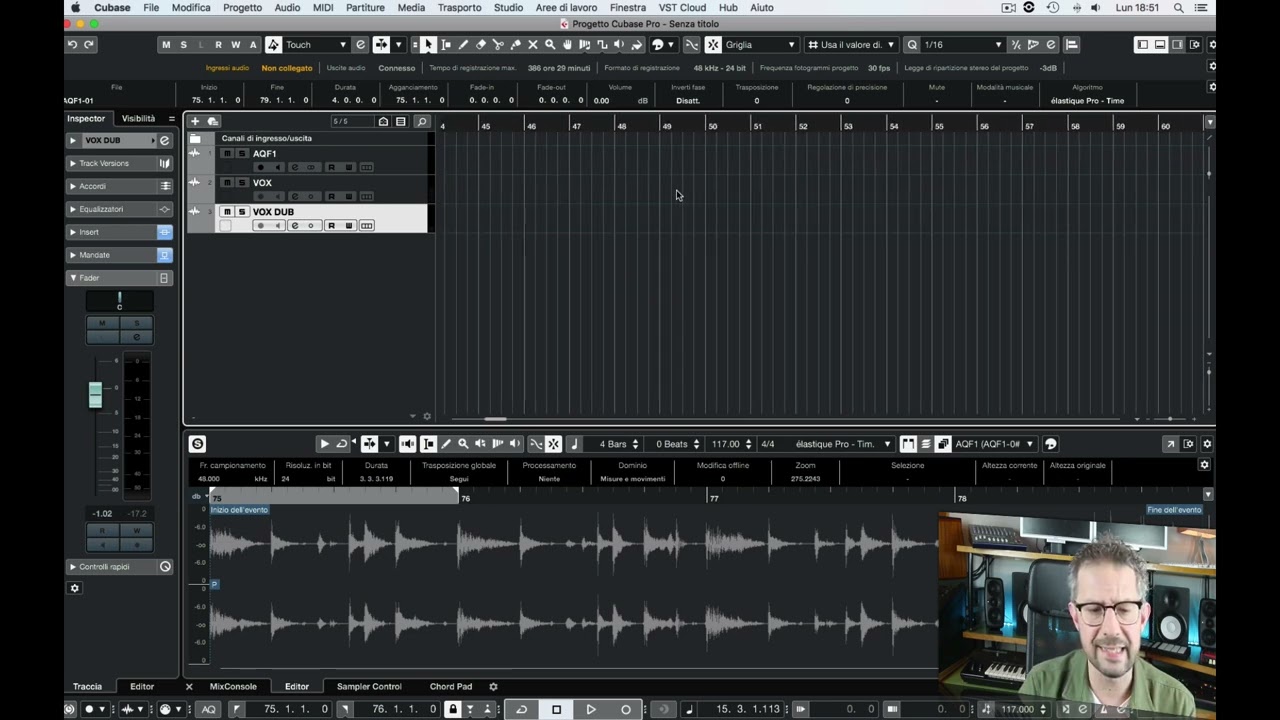Adjust the pan control above the fader
The image size is (1280, 720).
pos(119,301)
